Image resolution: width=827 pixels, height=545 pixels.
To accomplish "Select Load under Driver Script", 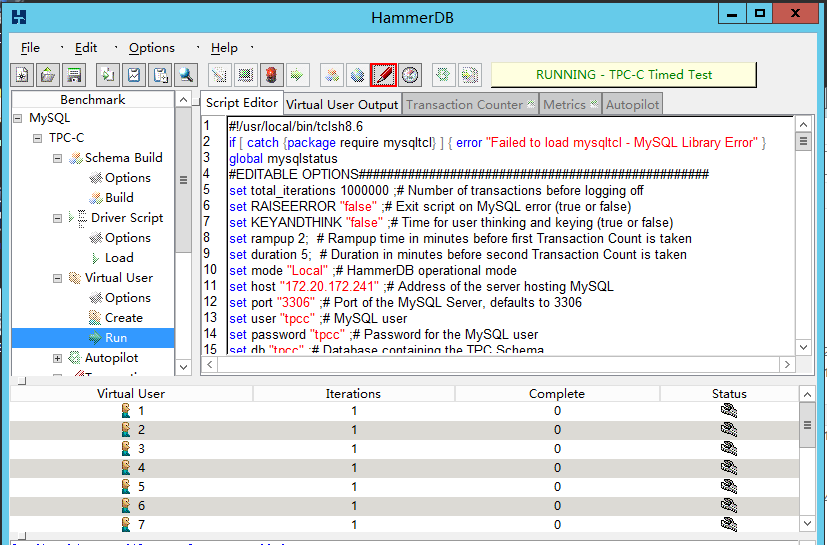I will 119,258.
